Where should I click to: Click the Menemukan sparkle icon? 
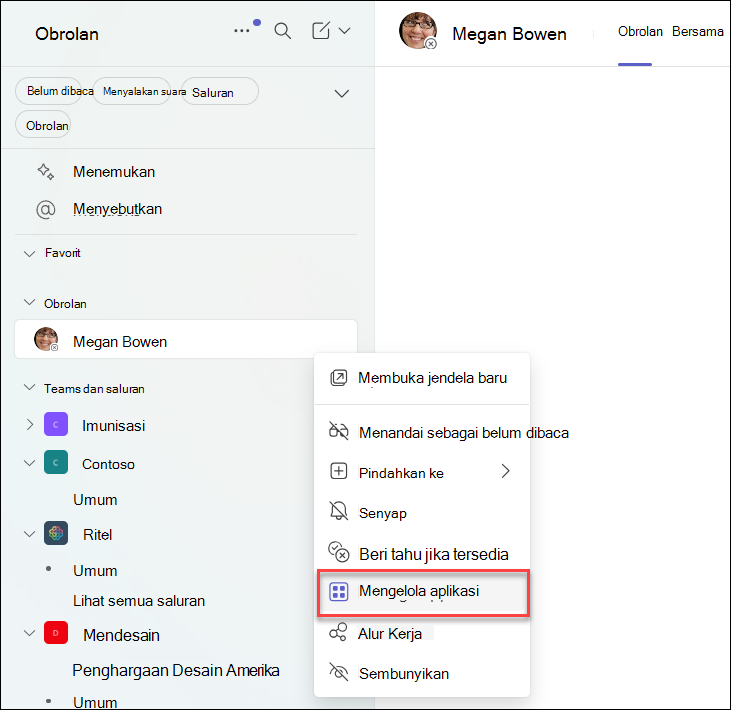46,172
